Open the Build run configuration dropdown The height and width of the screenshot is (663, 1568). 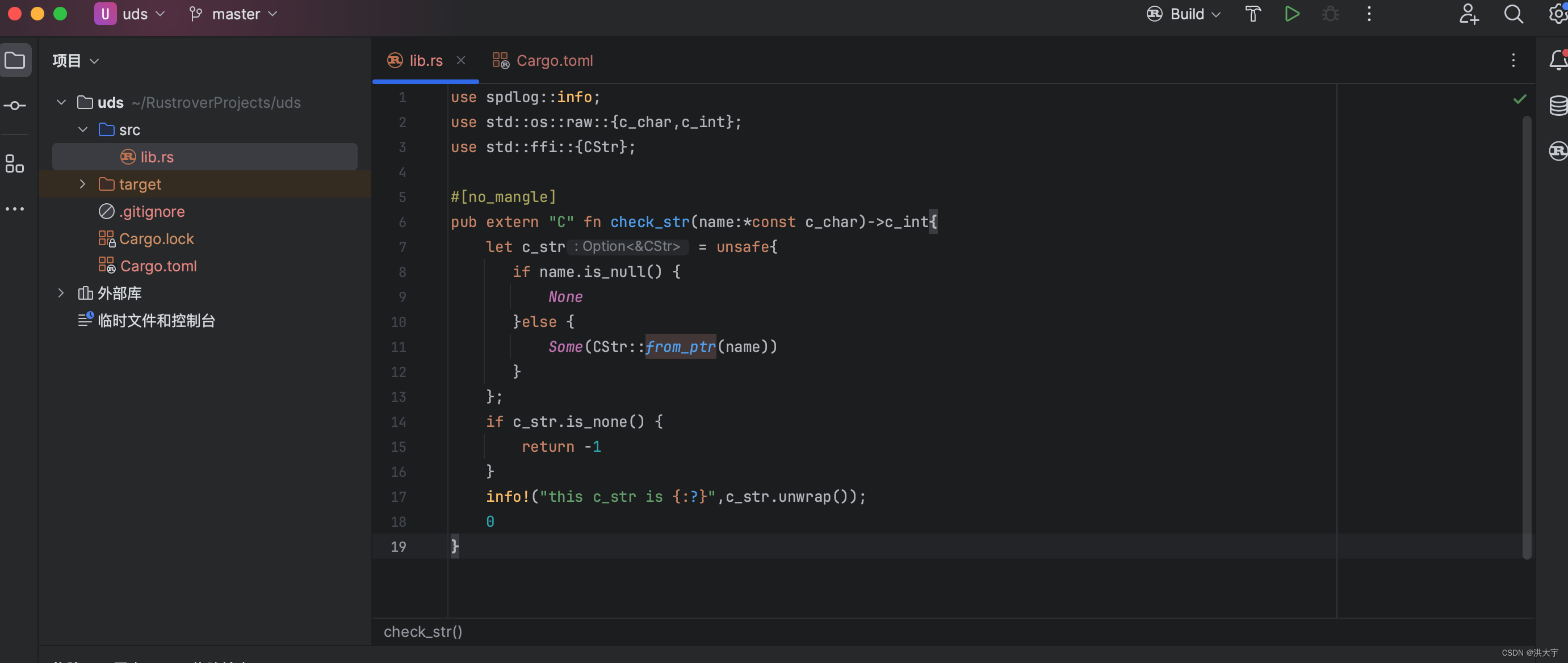pos(1184,14)
